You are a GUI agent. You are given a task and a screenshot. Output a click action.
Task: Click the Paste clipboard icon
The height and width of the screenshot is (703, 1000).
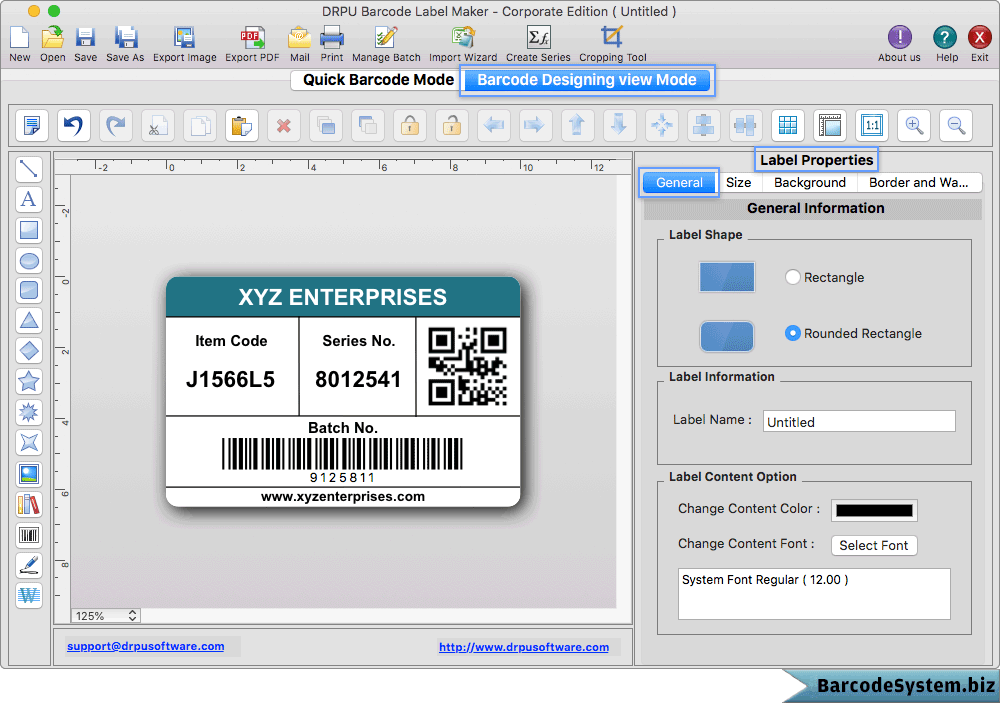[242, 125]
